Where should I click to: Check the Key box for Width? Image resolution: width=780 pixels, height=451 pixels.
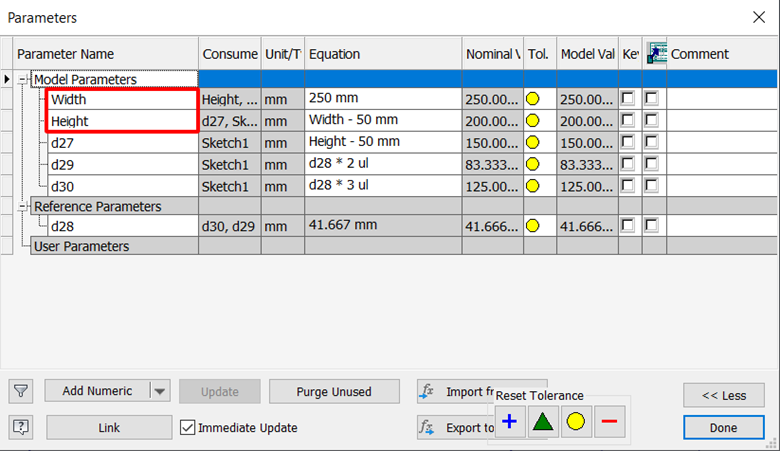point(628,98)
